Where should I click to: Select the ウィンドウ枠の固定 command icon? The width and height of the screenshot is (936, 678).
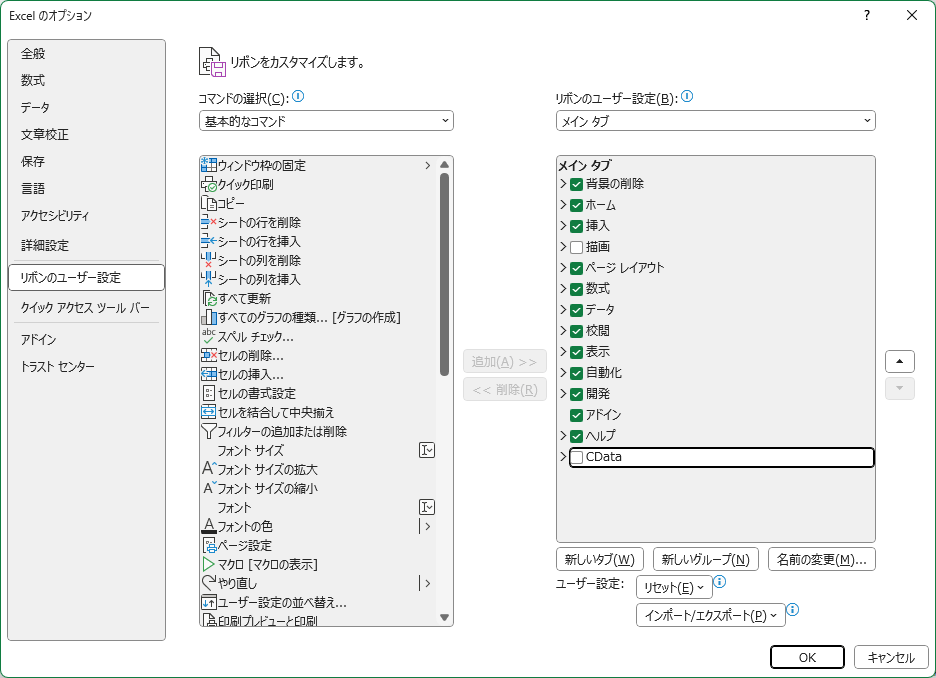click(208, 165)
